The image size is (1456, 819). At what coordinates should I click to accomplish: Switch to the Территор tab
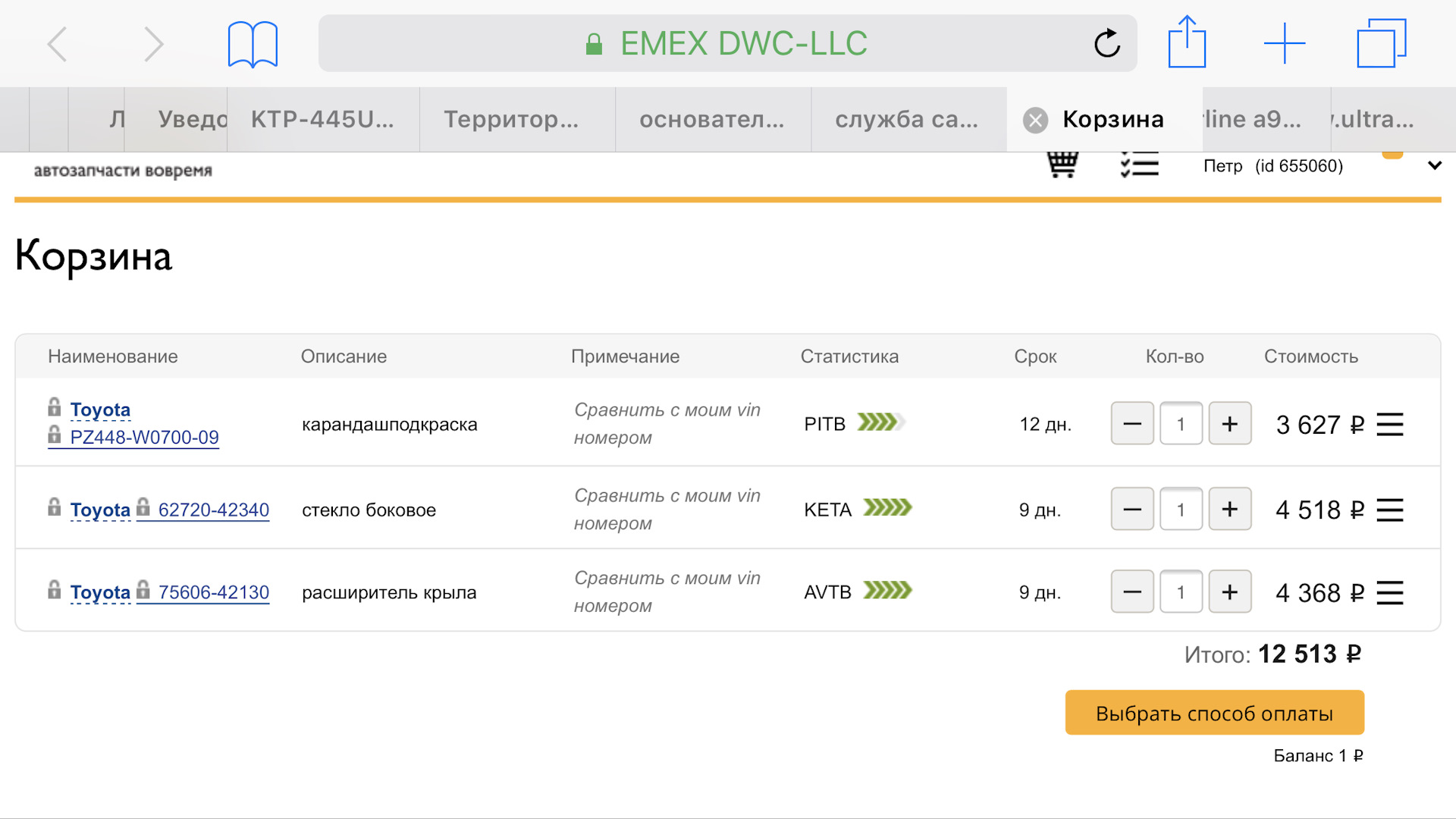point(517,119)
